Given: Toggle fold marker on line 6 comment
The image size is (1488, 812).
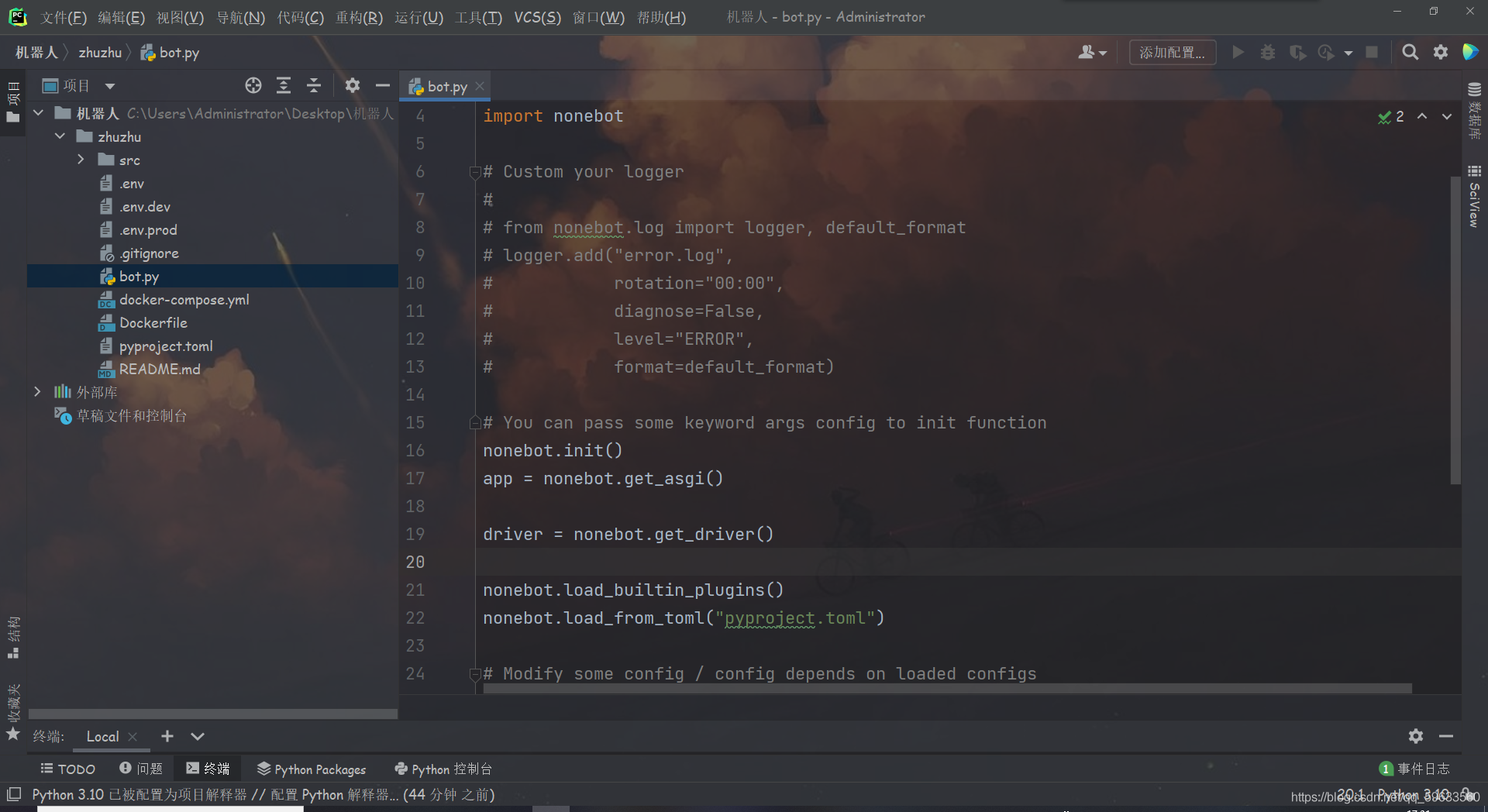Looking at the screenshot, I should (475, 172).
